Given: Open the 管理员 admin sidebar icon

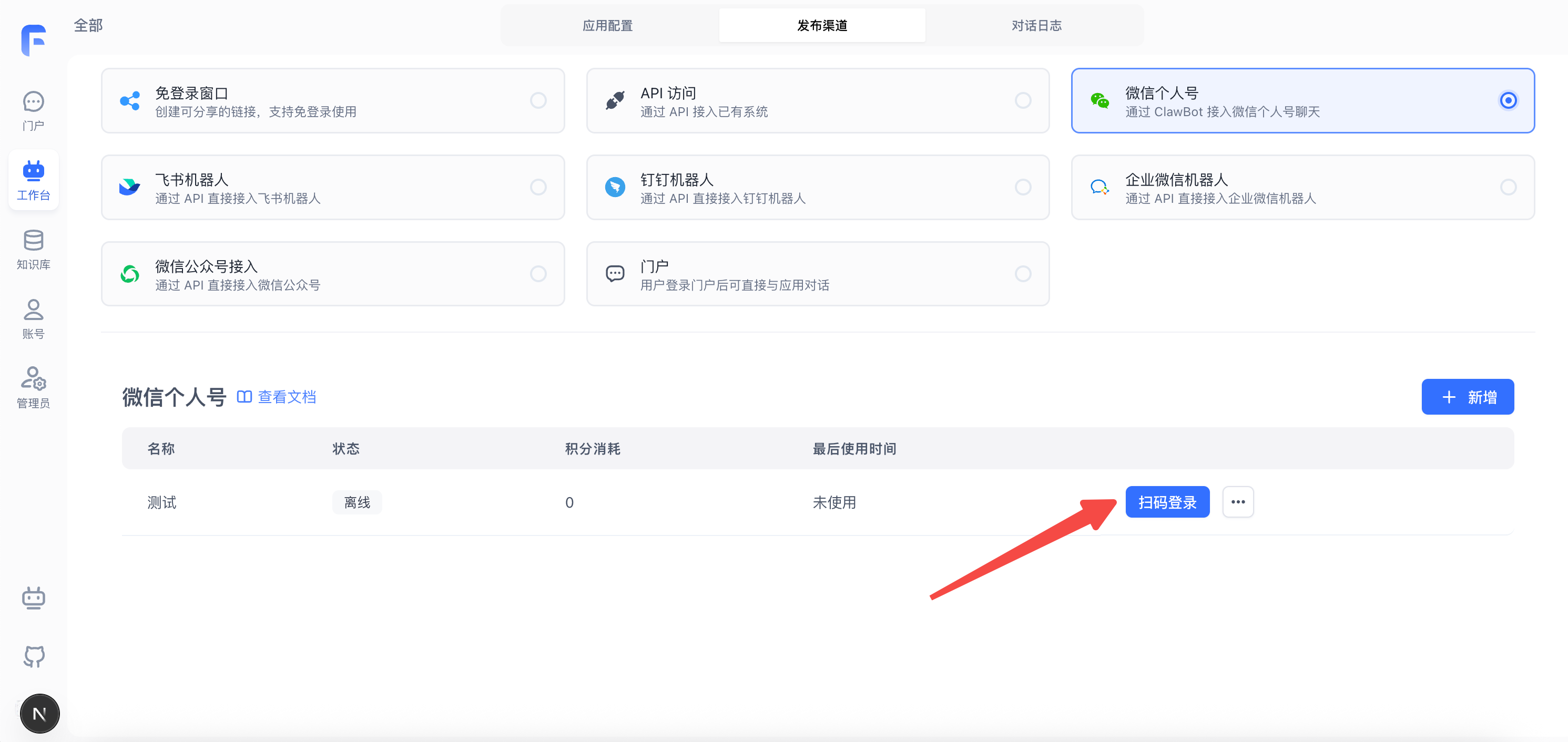Looking at the screenshot, I should [x=34, y=387].
